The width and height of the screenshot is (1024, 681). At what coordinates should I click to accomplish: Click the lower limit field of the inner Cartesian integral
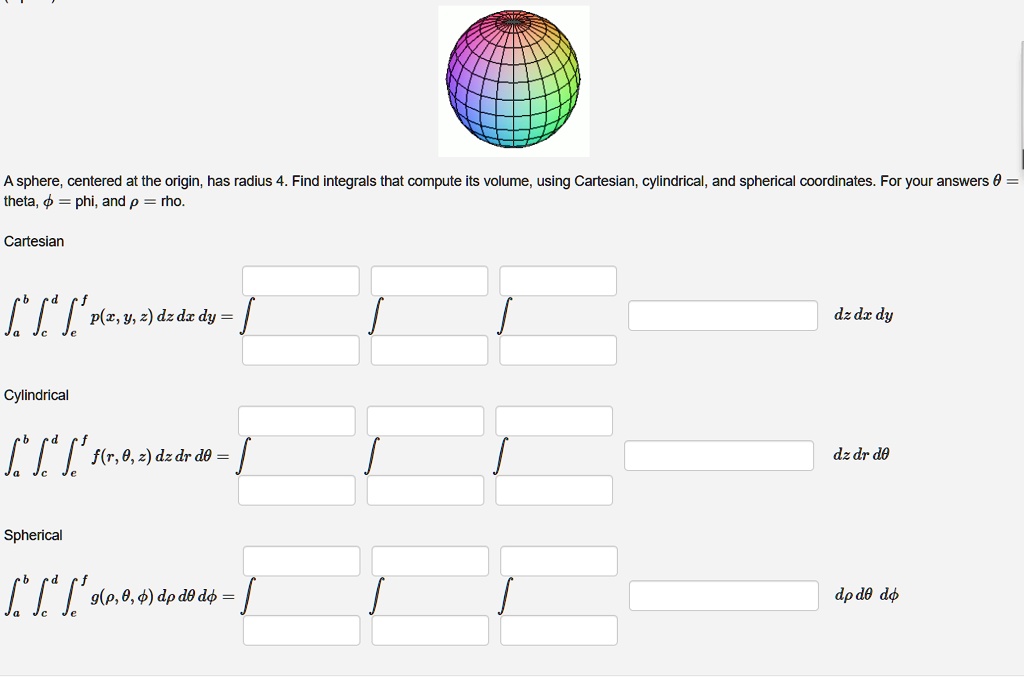(558, 350)
